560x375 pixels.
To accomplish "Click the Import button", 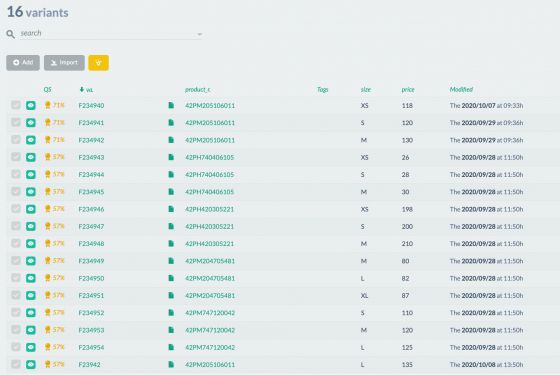I will click(64, 63).
